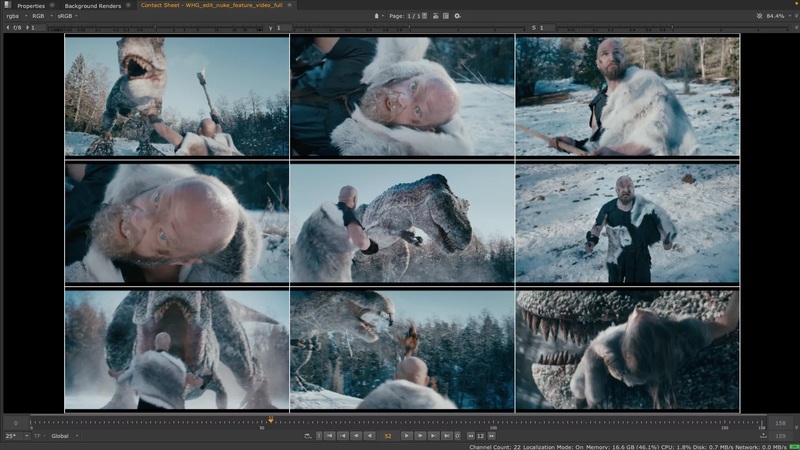
Task: Click the viewer settings gear icon
Action: (x=458, y=16)
